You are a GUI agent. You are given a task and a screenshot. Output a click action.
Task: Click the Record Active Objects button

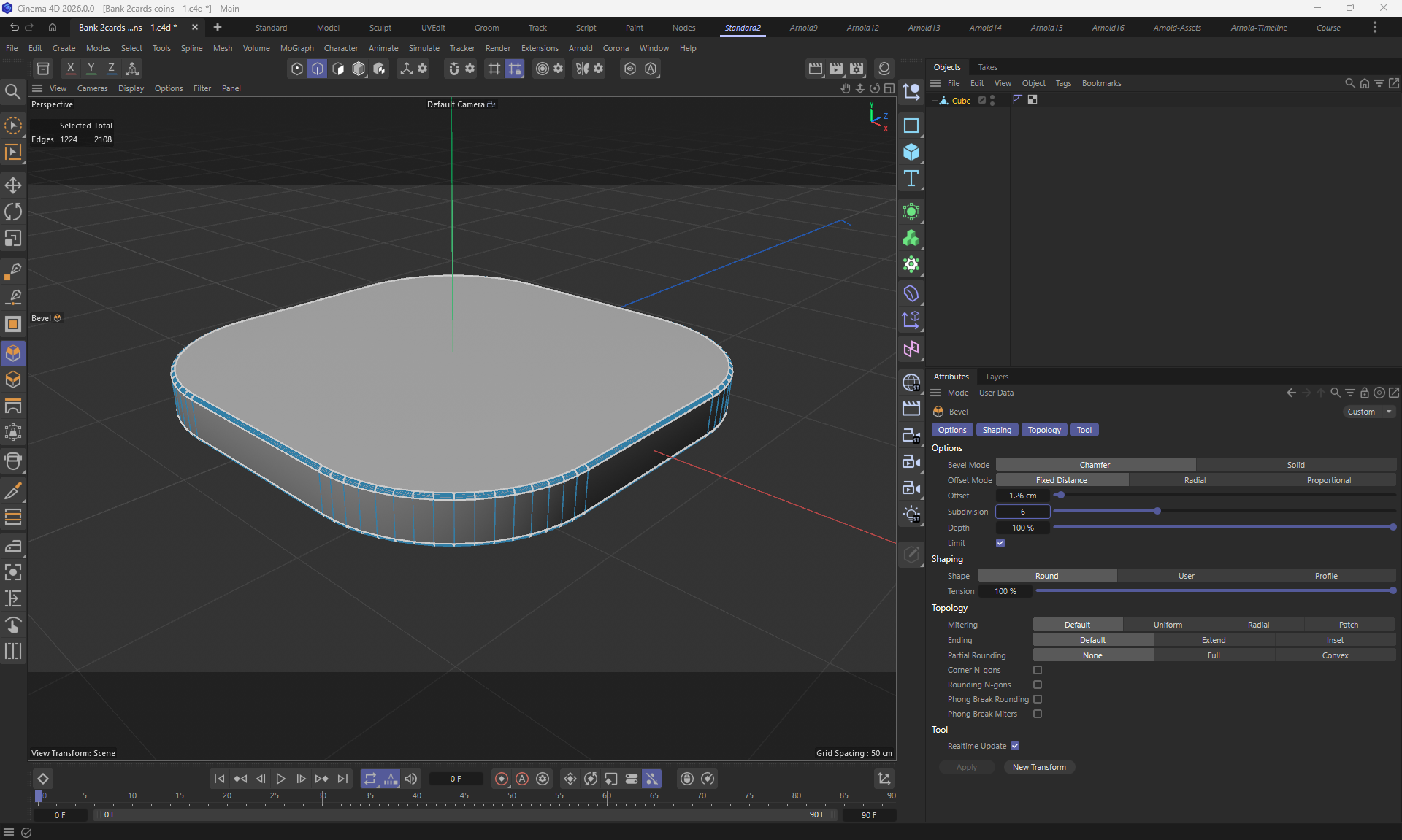click(x=502, y=779)
